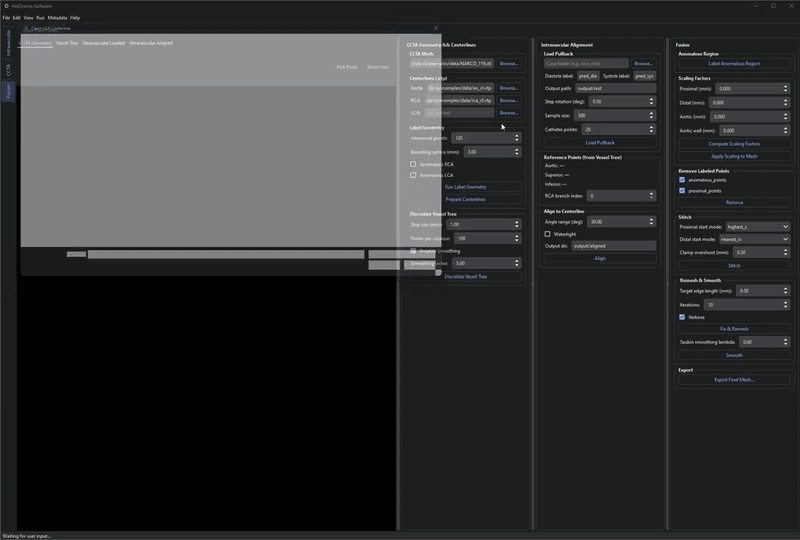Switch to the Intravascular Aligned tab
The height and width of the screenshot is (540, 800).
151,43
